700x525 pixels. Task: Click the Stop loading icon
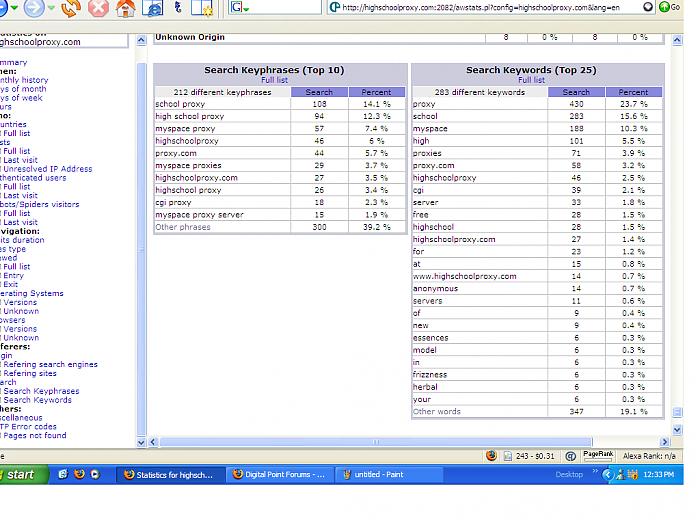(98, 8)
